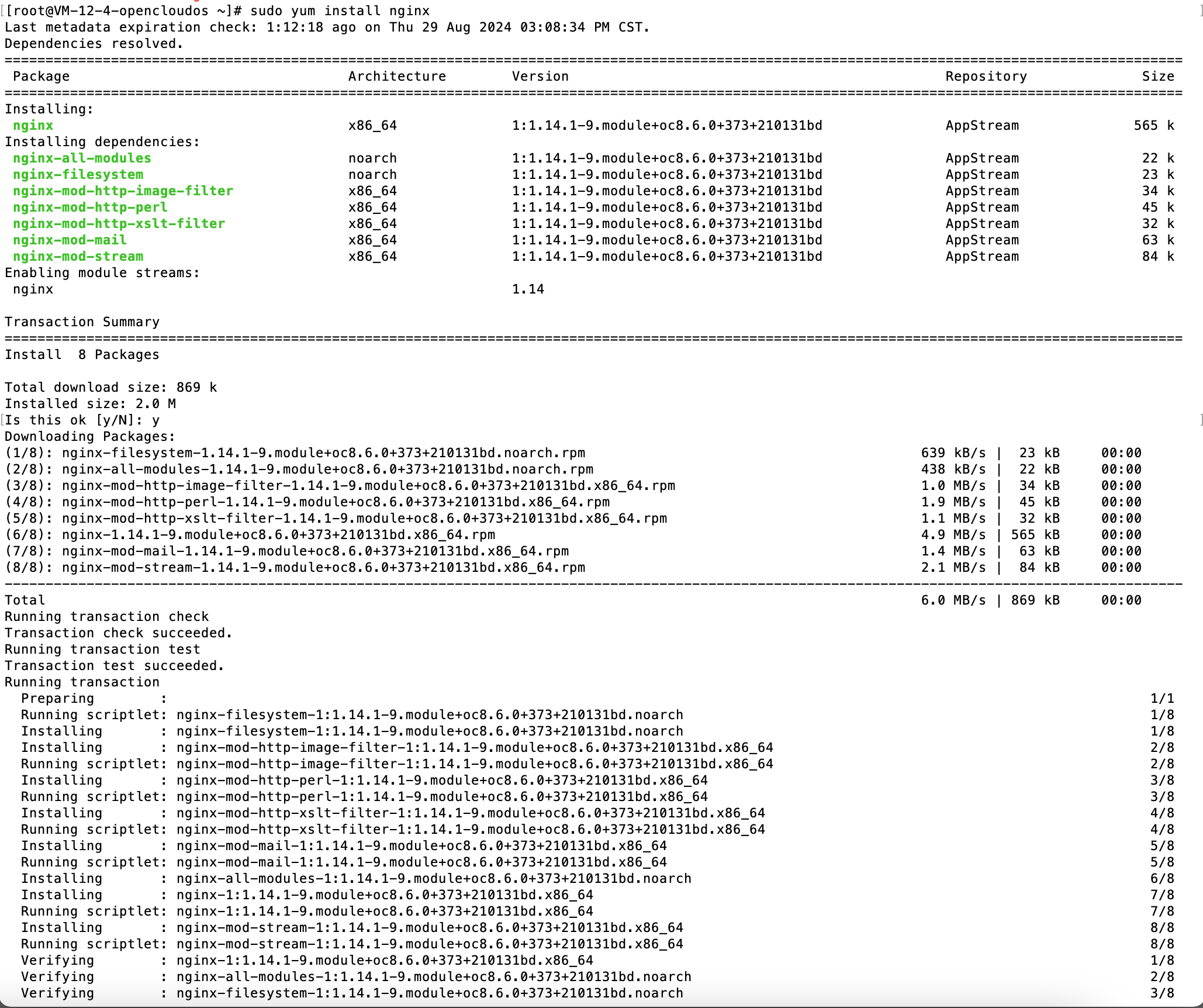Click the (5/8) xslt-filter rpm download line
This screenshot has width=1203, height=1008.
pyautogui.click(x=573, y=519)
